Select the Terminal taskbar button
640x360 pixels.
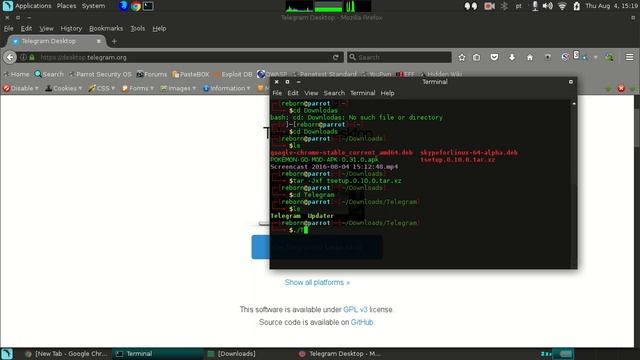tap(158, 354)
